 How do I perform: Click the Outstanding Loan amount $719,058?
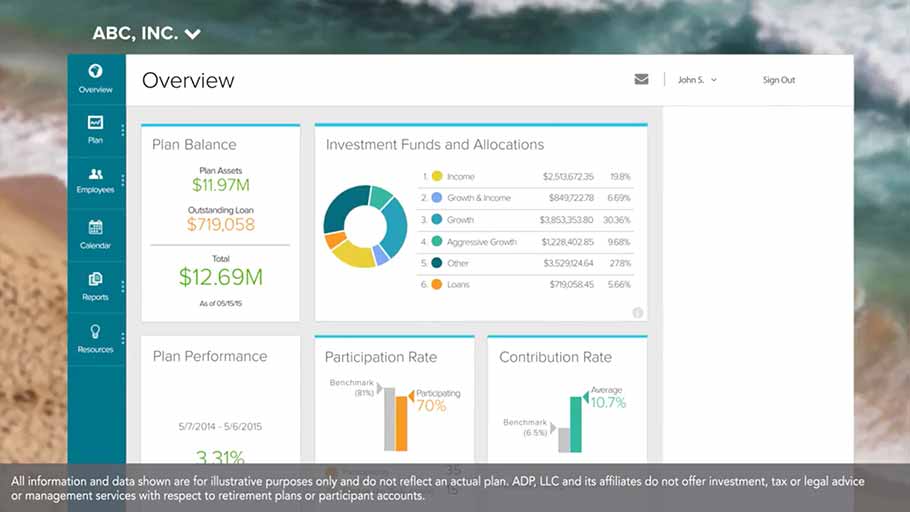[x=221, y=225]
